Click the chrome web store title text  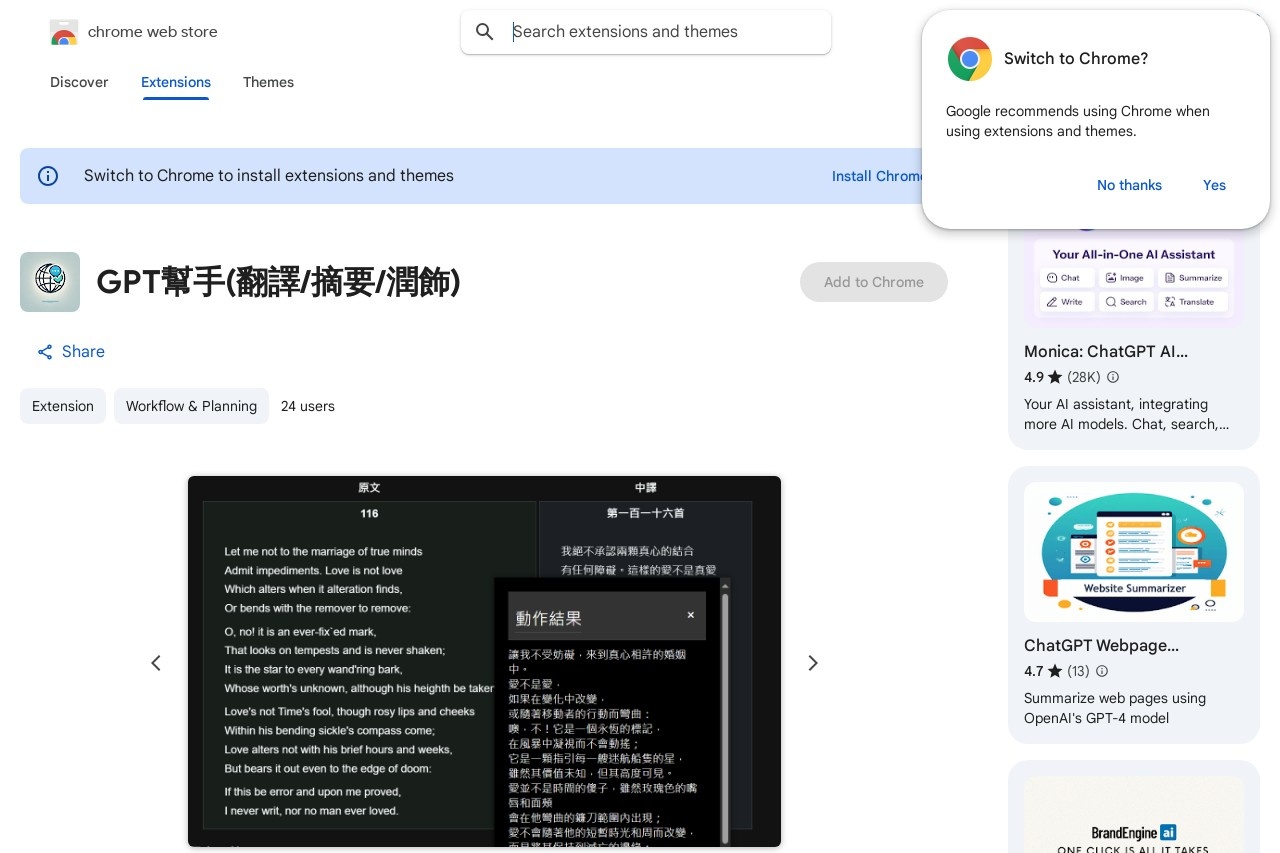click(x=153, y=32)
